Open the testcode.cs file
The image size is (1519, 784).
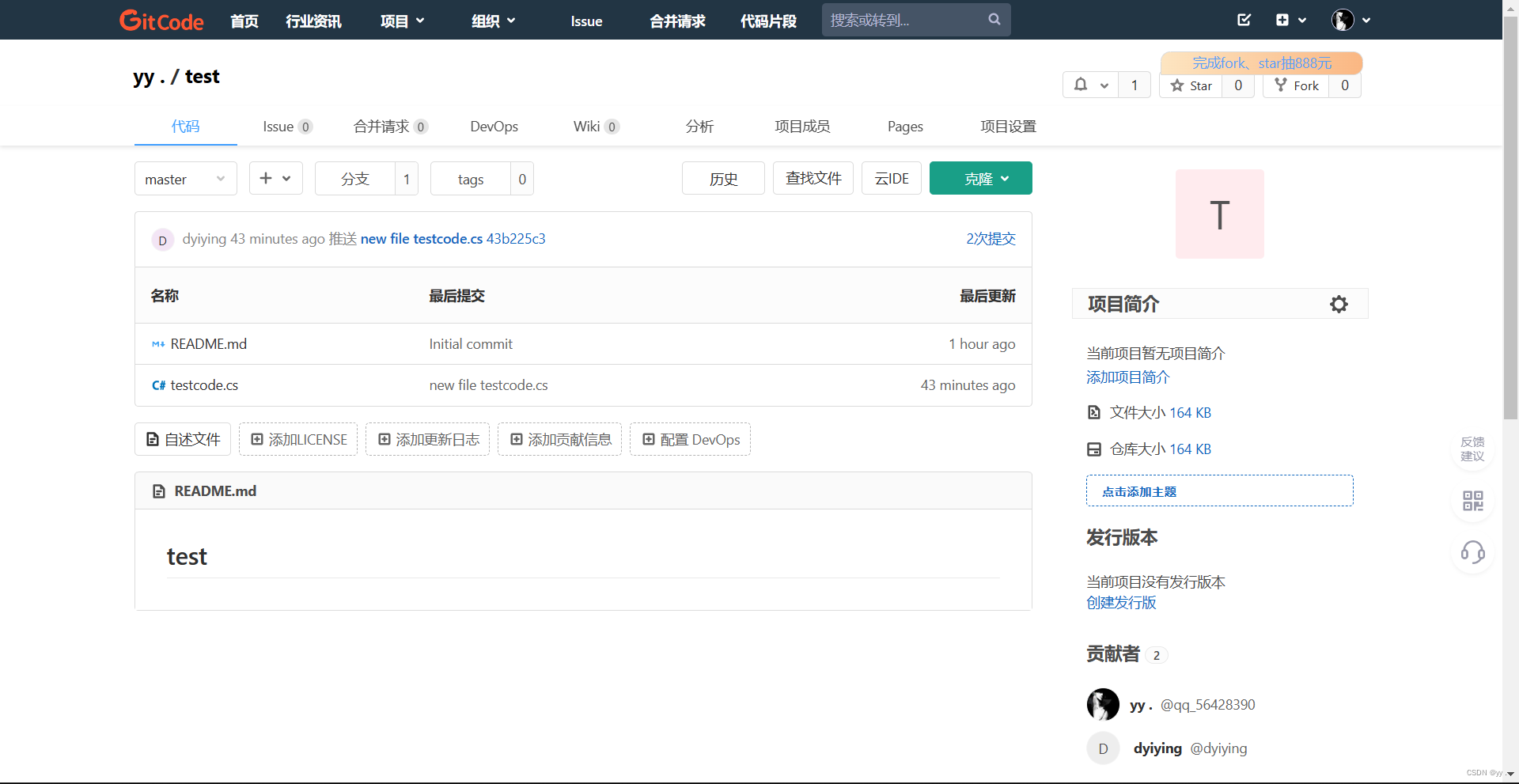point(205,385)
